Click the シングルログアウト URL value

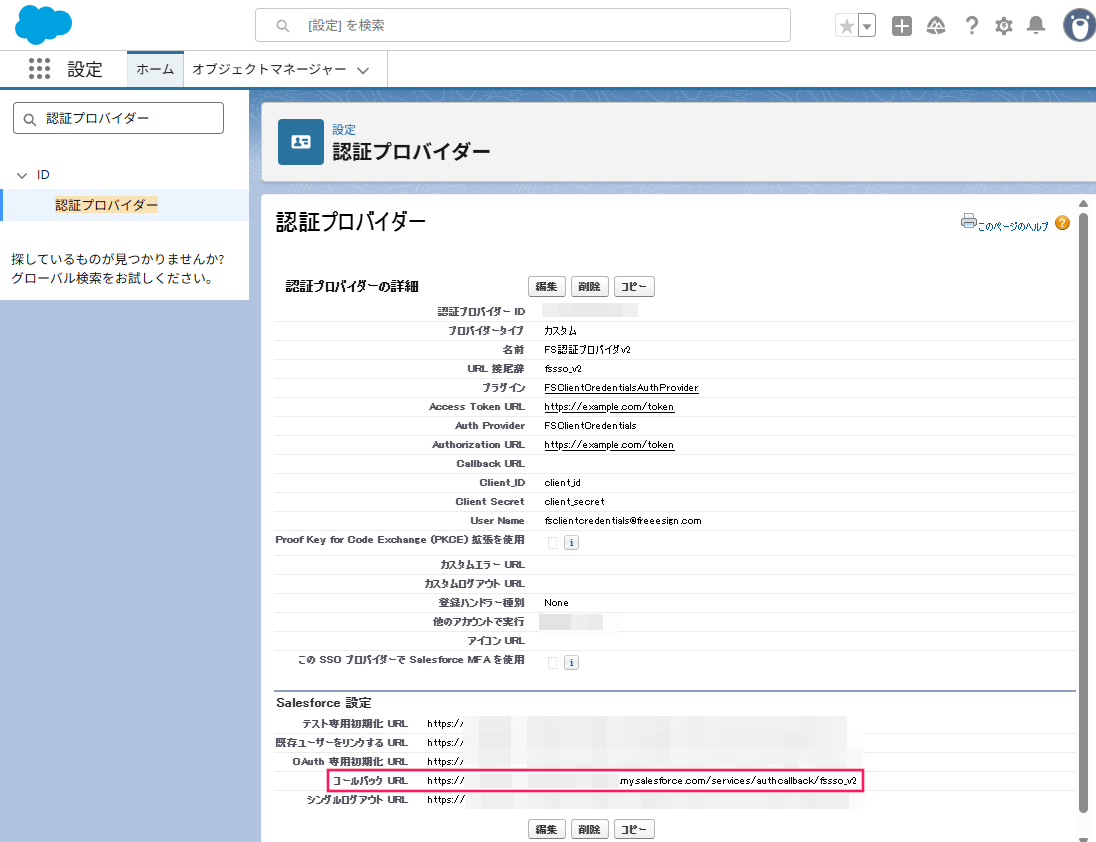[638, 799]
